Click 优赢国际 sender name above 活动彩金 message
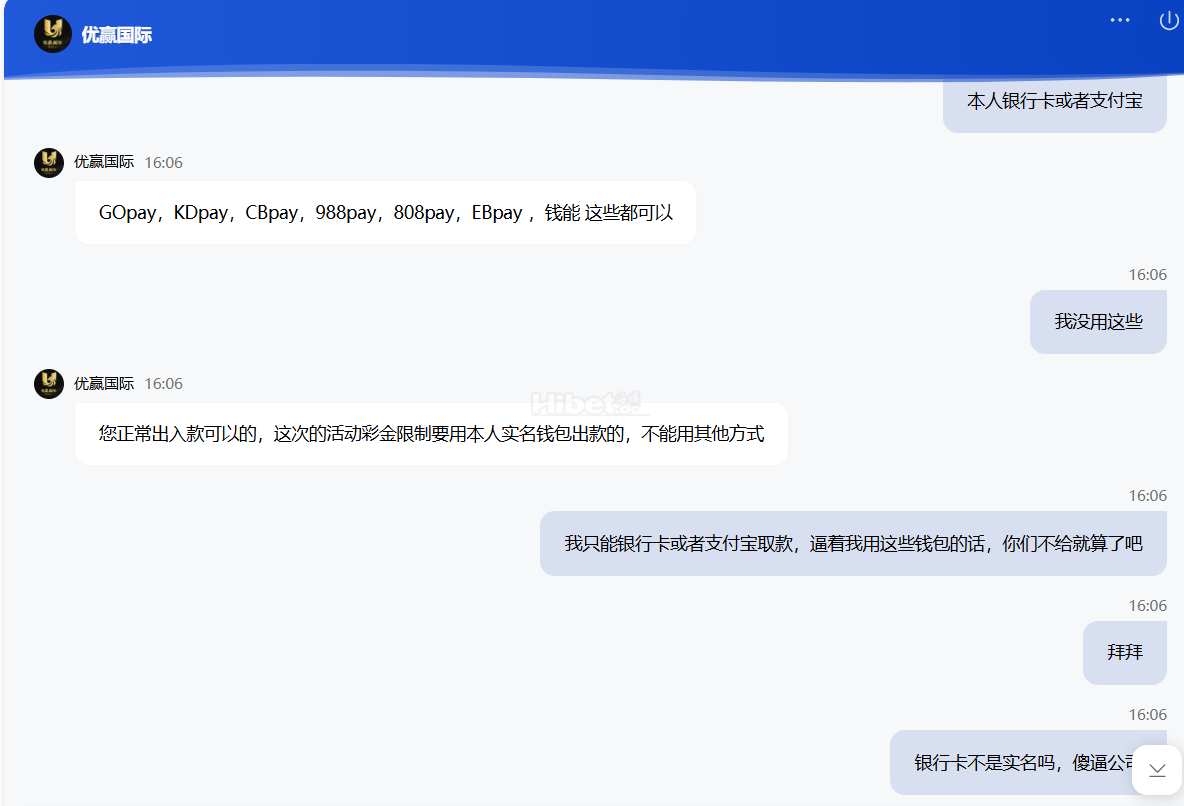1184x806 pixels. [x=104, y=383]
